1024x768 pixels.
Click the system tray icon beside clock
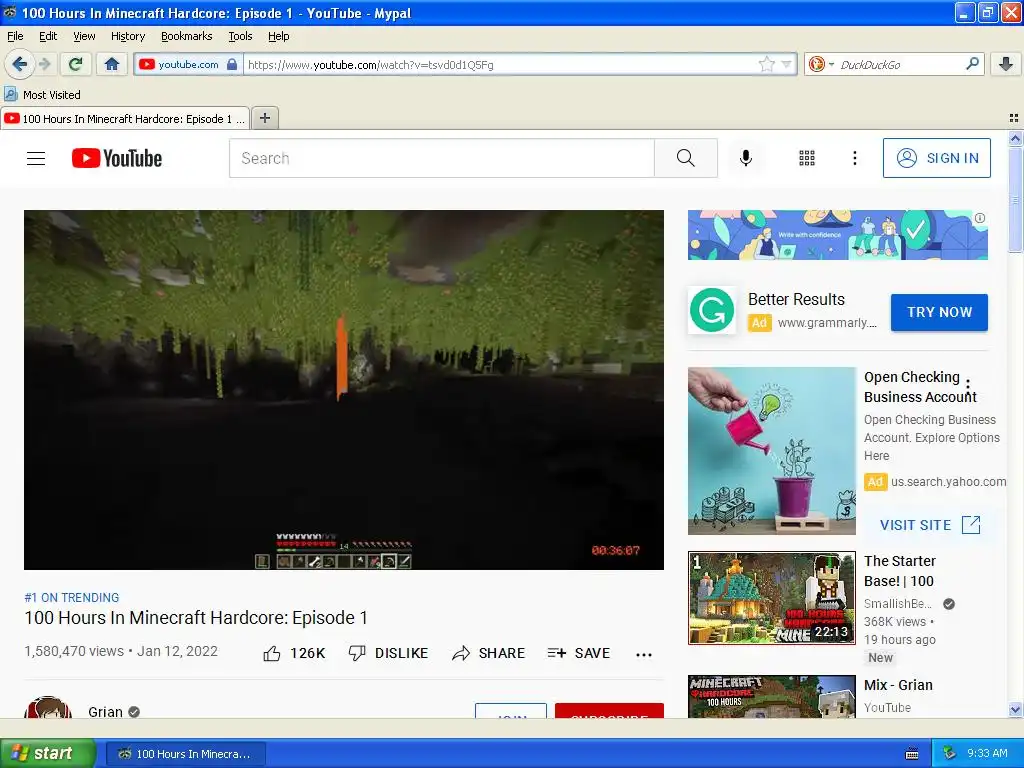[x=950, y=754]
